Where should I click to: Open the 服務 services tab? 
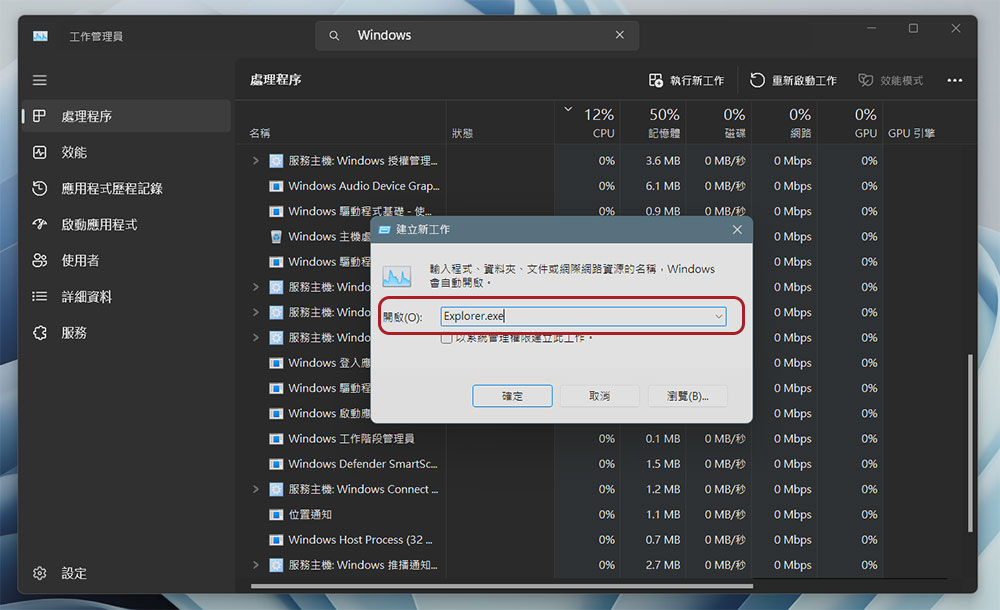(x=126, y=333)
